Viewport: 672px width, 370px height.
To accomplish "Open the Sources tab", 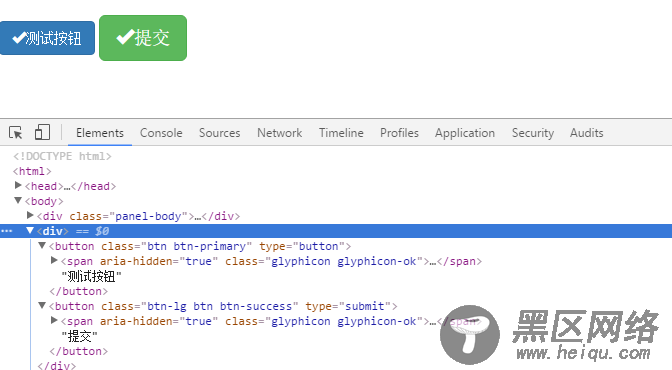I will (219, 133).
